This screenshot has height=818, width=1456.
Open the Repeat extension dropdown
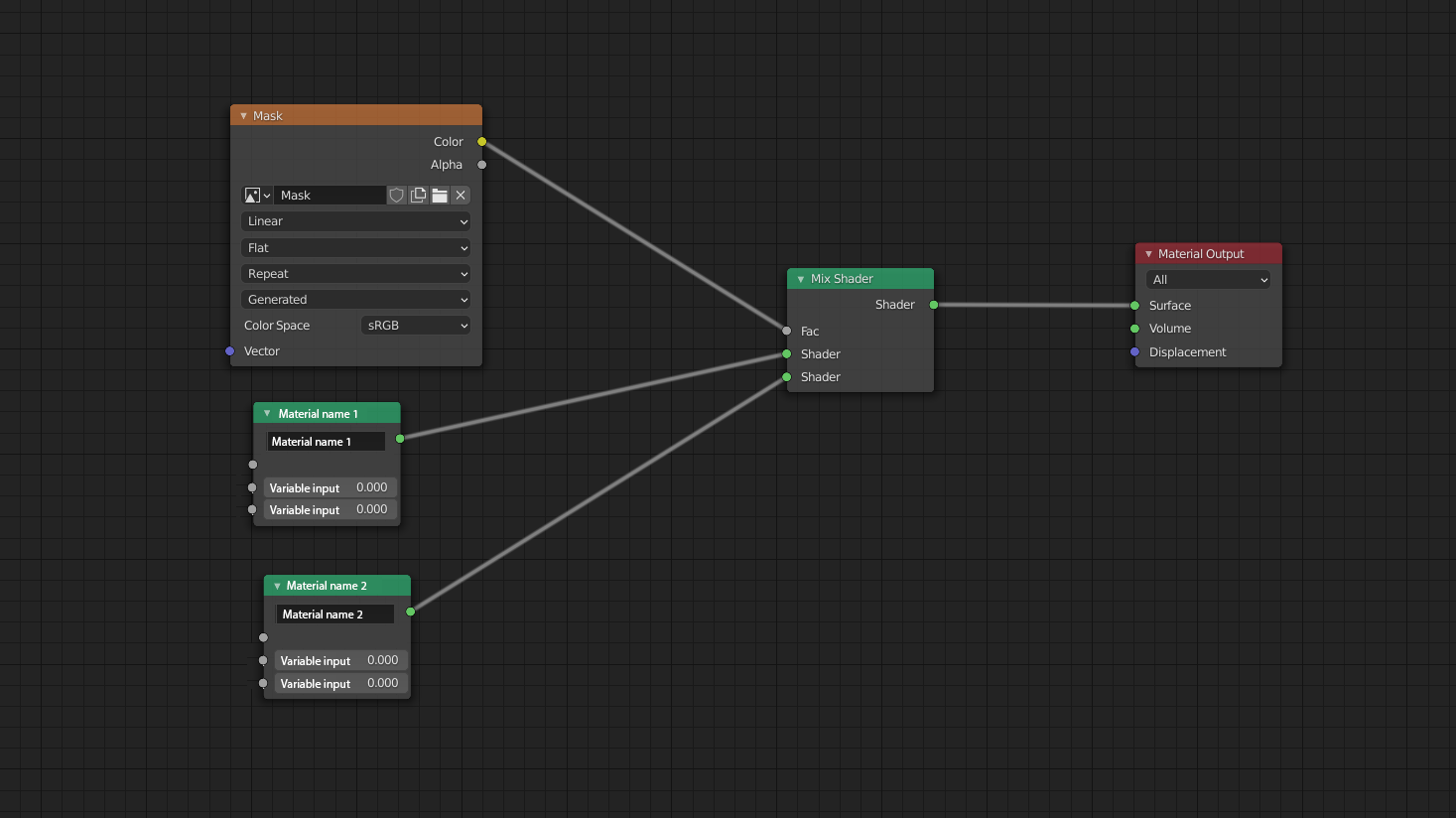pos(355,274)
